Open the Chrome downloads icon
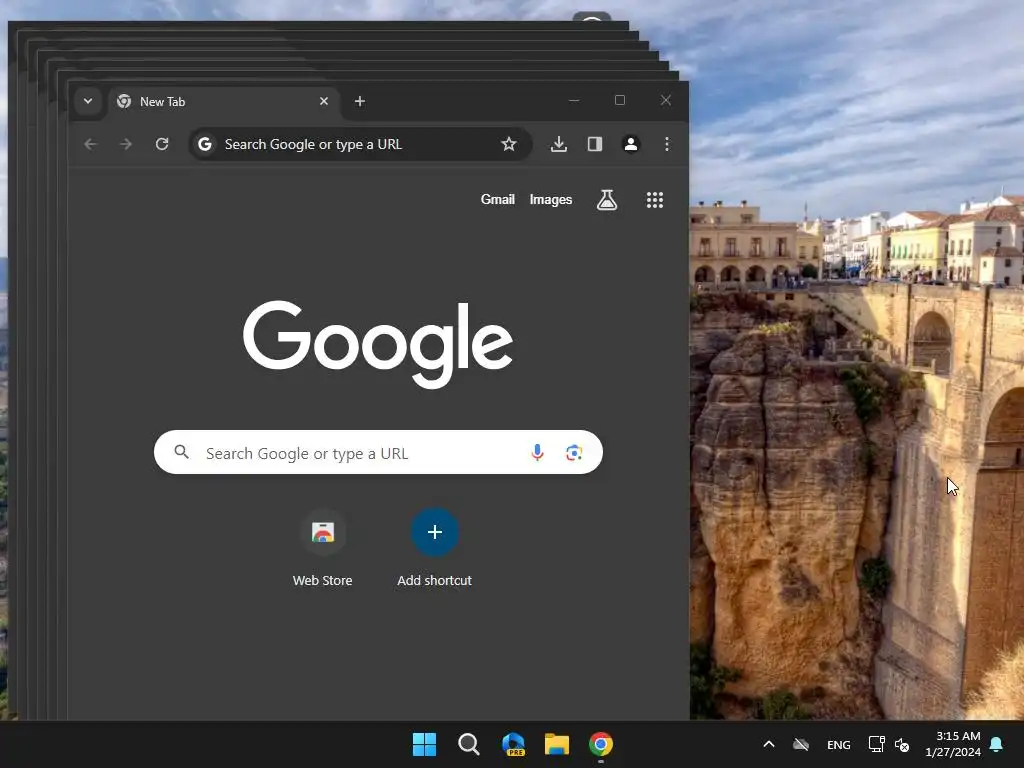Image resolution: width=1024 pixels, height=768 pixels. pos(558,144)
